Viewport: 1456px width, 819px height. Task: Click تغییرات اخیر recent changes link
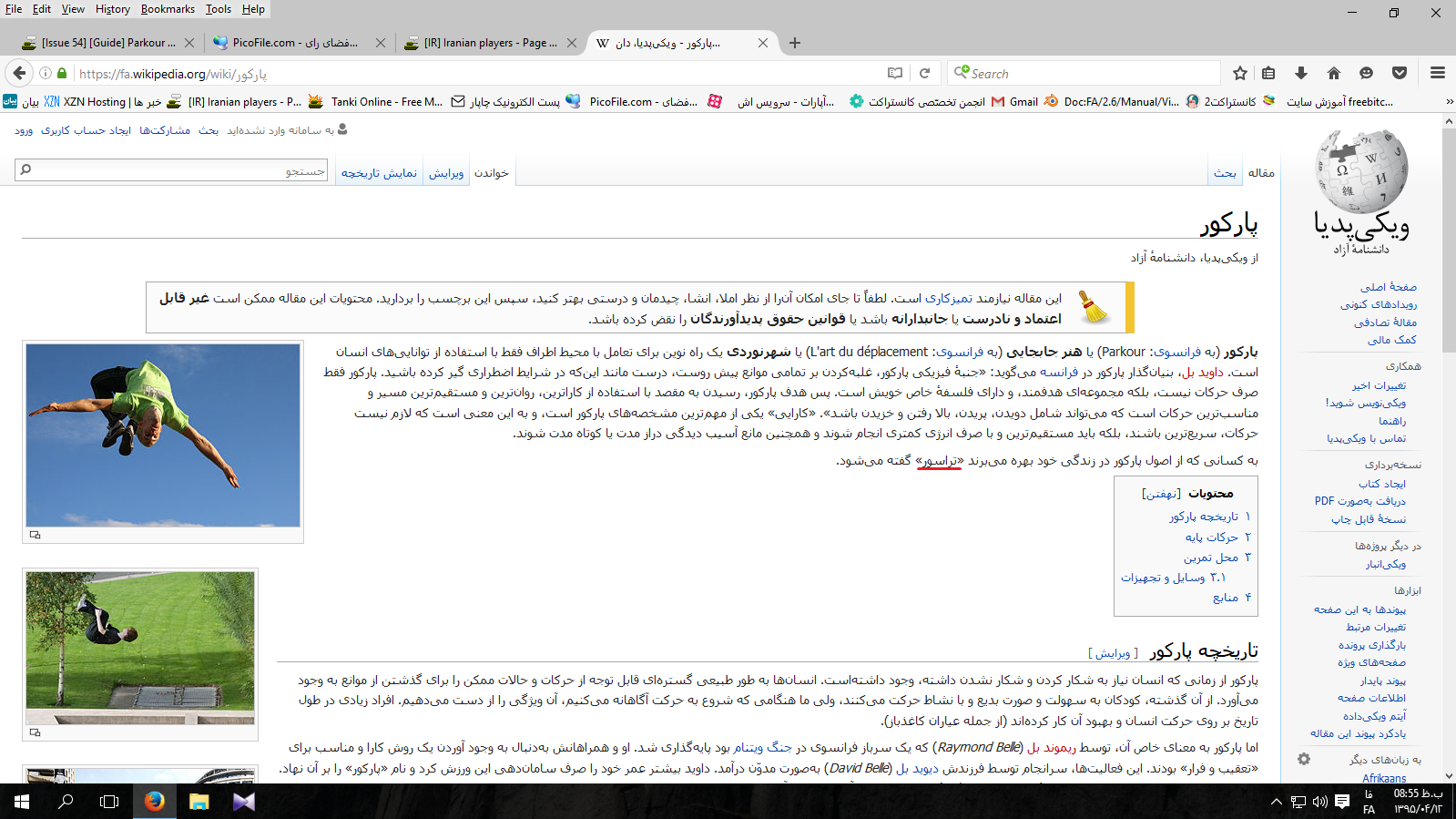click(1379, 385)
